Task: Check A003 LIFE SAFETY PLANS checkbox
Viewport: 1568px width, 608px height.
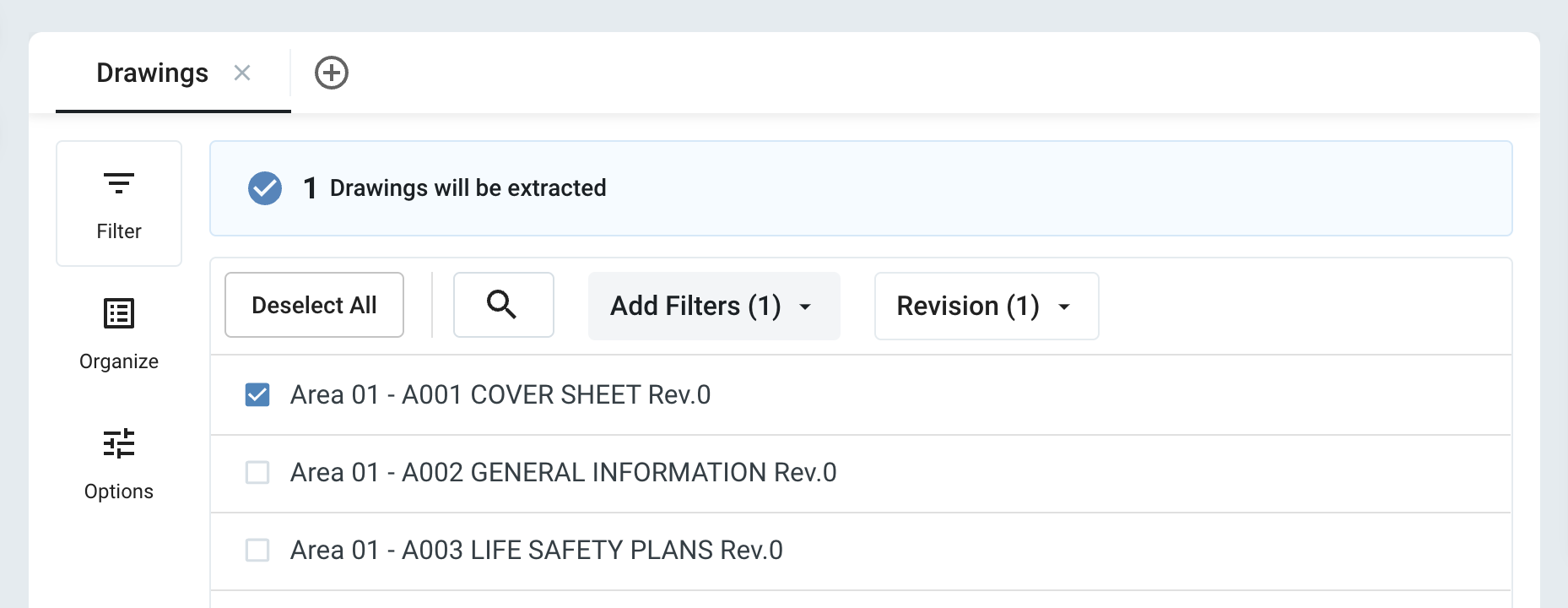Action: click(x=257, y=550)
